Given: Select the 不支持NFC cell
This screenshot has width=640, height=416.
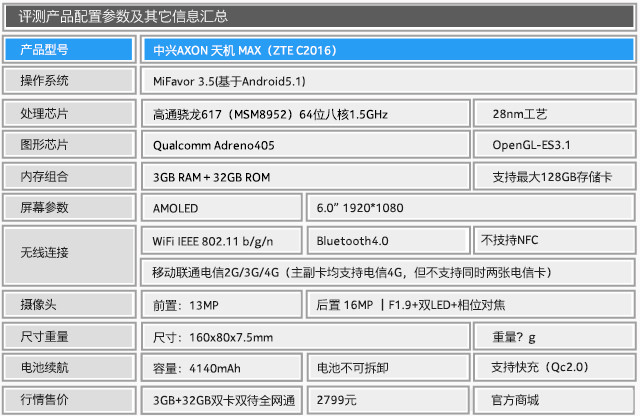Looking at the screenshot, I should pyautogui.click(x=554, y=241).
